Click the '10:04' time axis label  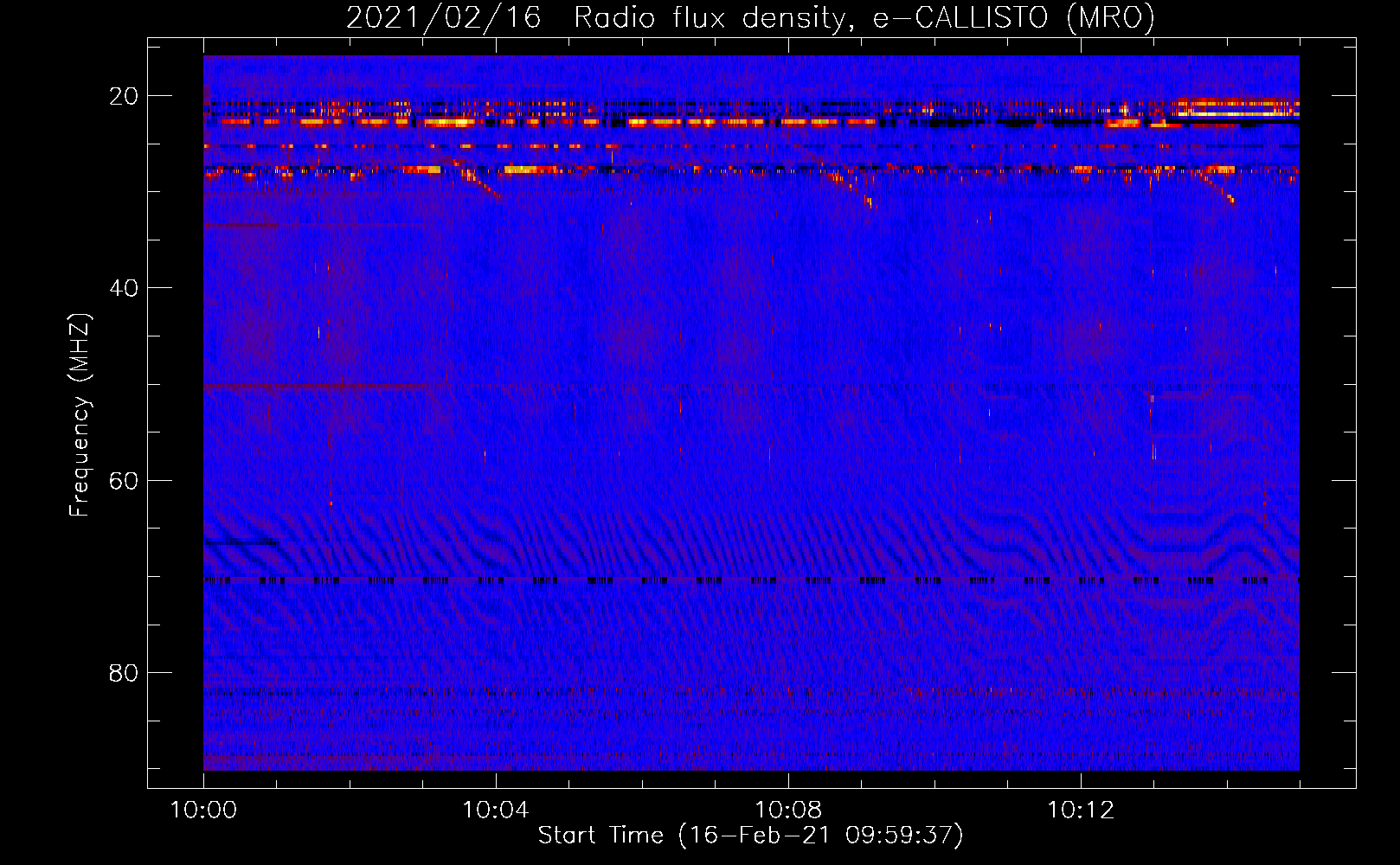point(495,811)
